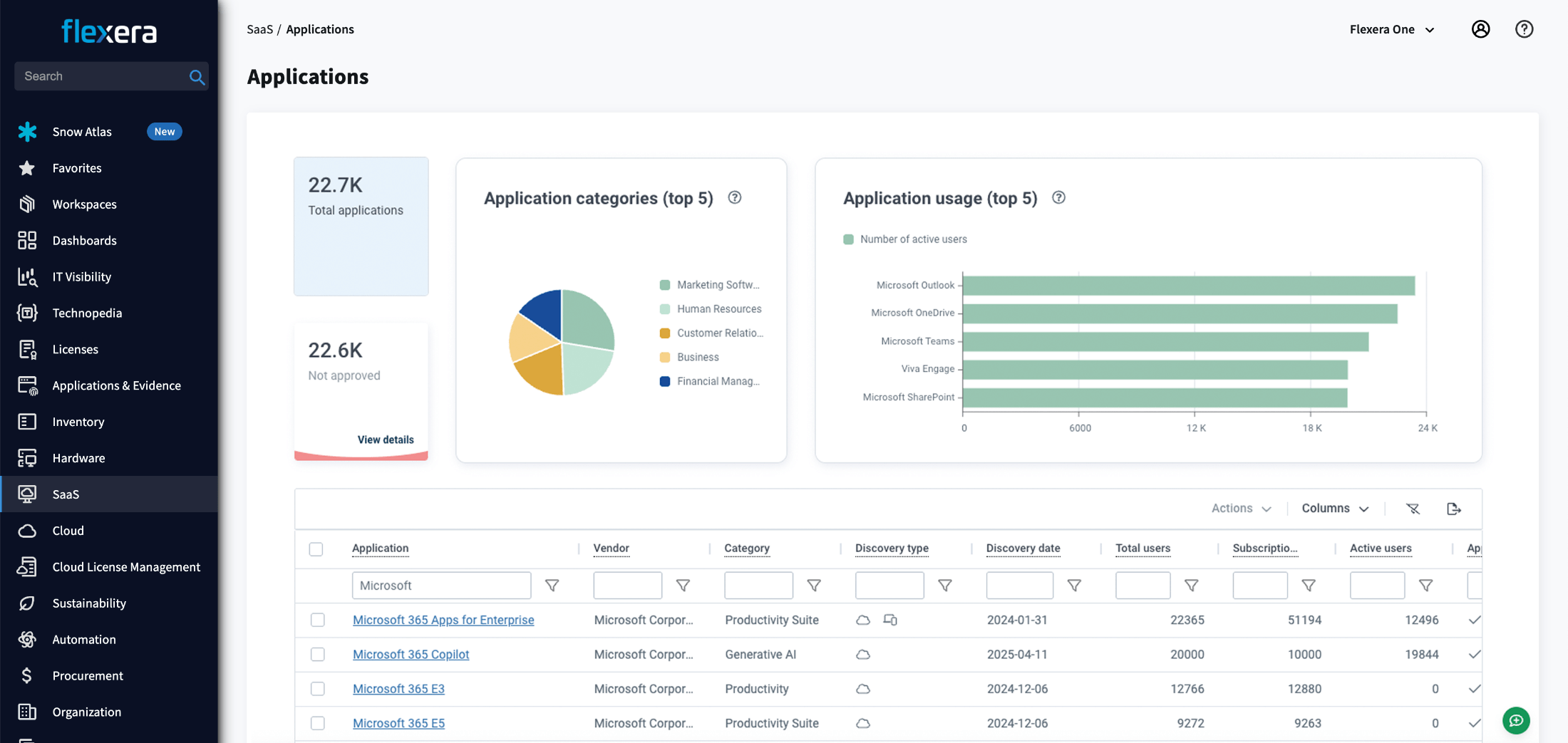Click SaaS breadcrumb link

click(259, 29)
